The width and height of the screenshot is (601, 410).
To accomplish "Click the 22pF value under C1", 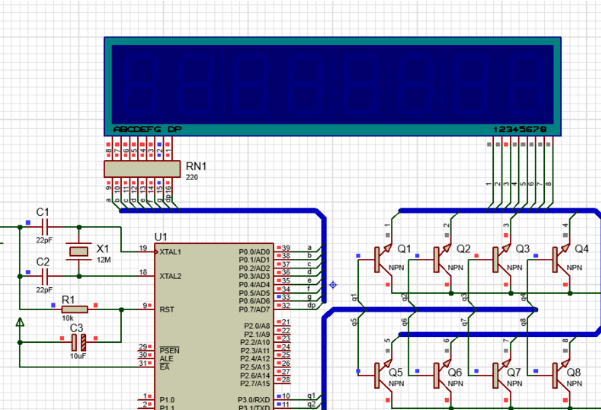I will 44,240.
